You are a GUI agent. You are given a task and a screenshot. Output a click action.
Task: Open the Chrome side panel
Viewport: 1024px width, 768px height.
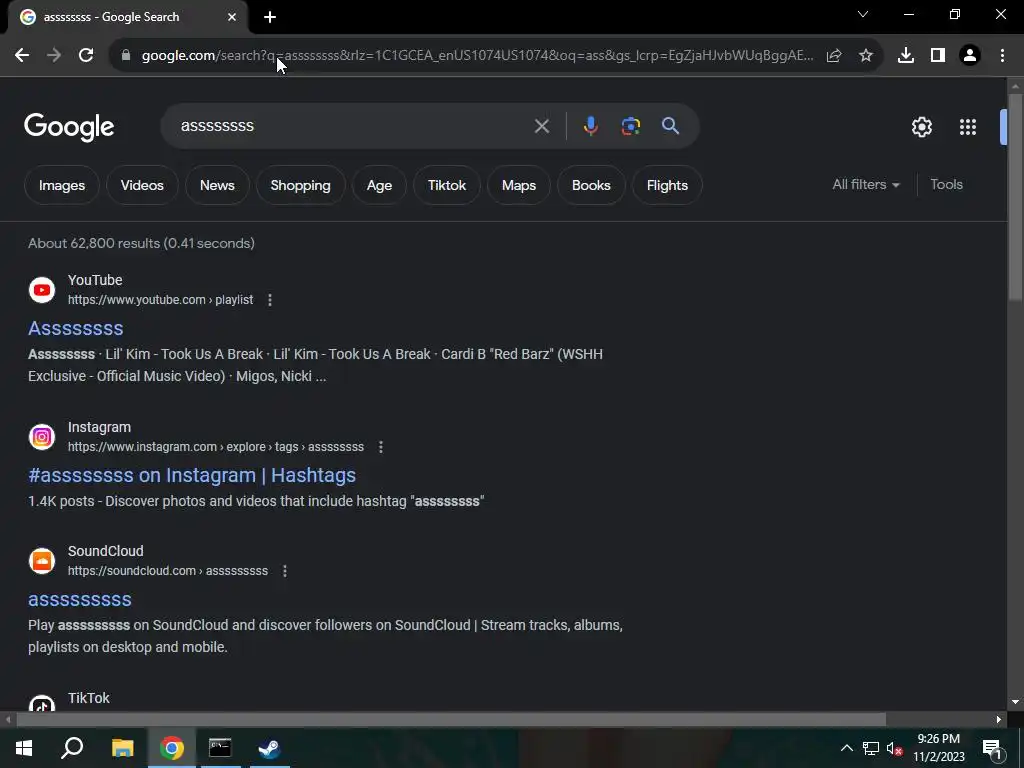tap(938, 56)
